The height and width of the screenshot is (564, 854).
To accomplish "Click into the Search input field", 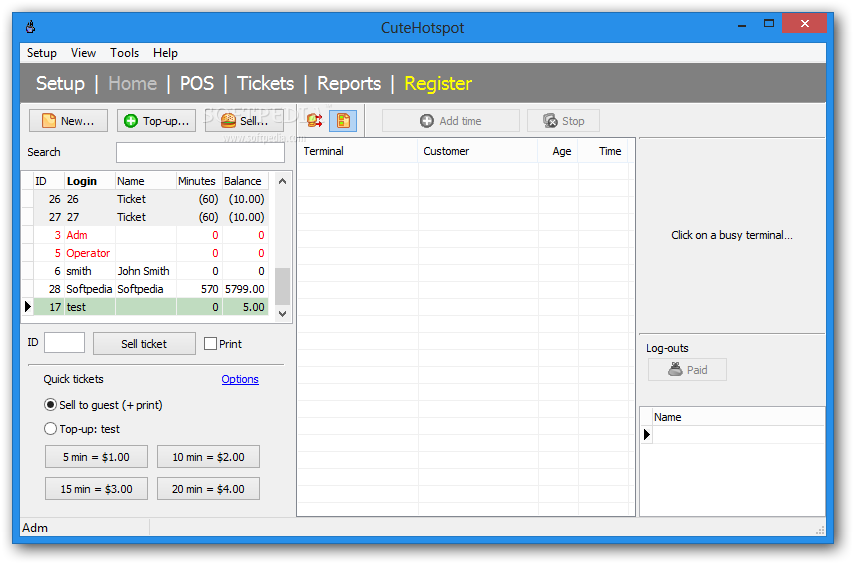I will point(200,152).
